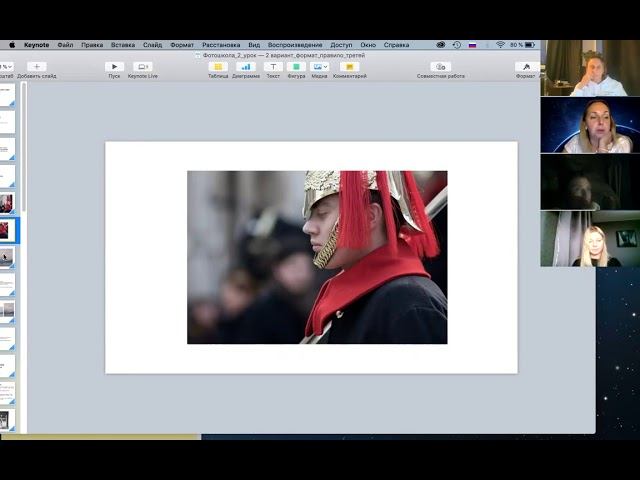Open the Правка menu
This screenshot has width=640, height=480.
[x=92, y=45]
